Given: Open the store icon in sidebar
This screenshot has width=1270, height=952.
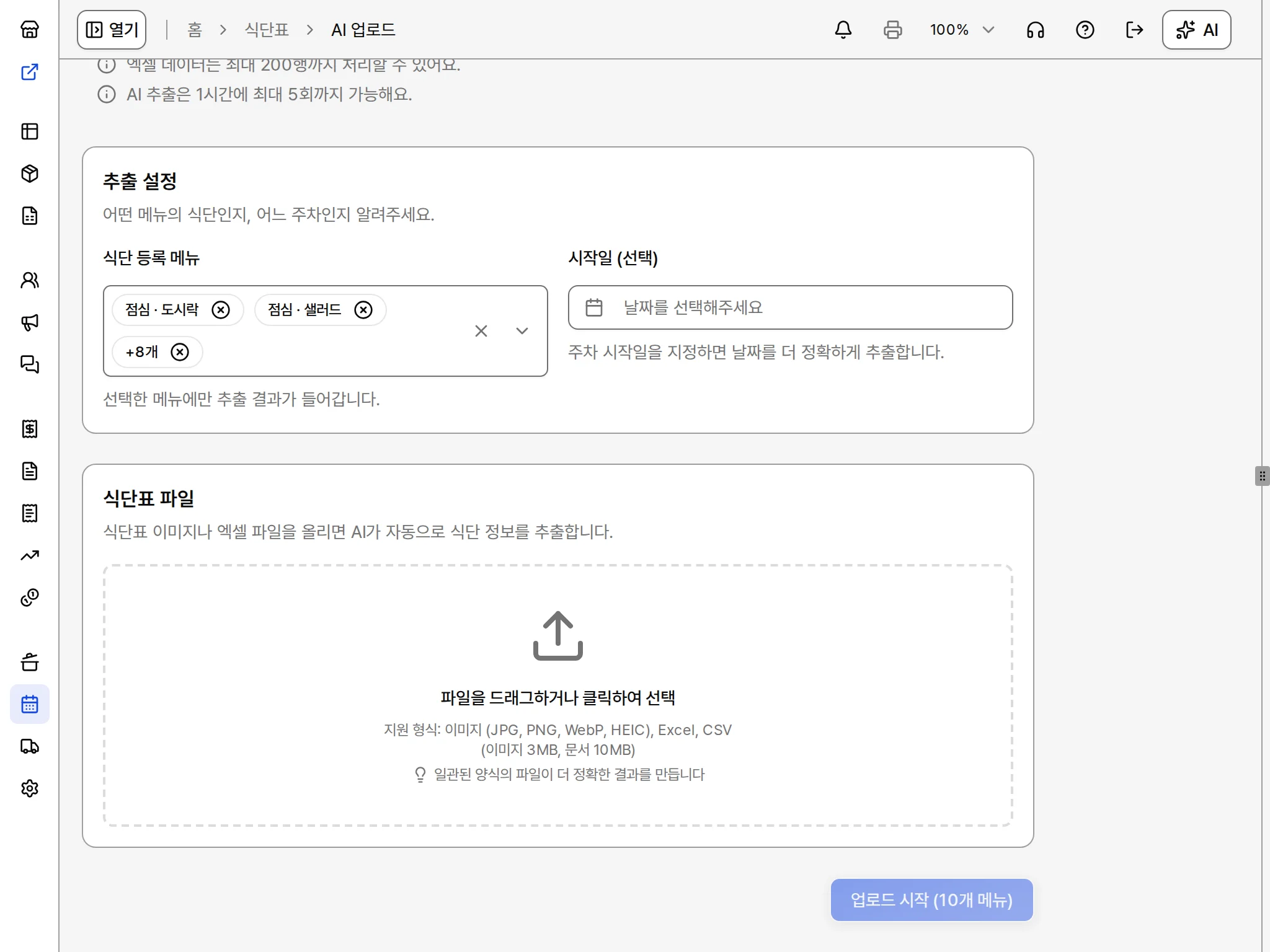Looking at the screenshot, I should tap(30, 29).
